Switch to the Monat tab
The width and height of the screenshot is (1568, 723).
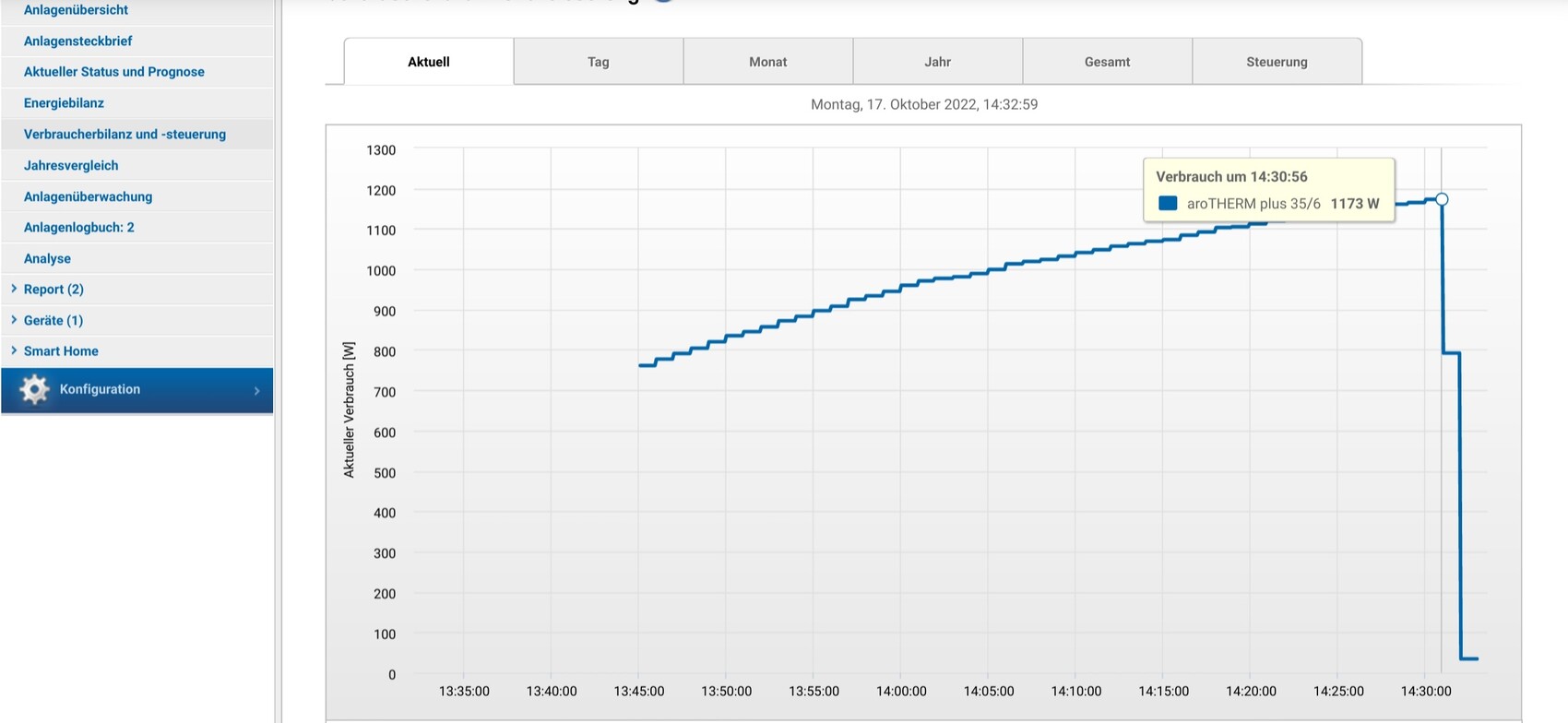767,62
